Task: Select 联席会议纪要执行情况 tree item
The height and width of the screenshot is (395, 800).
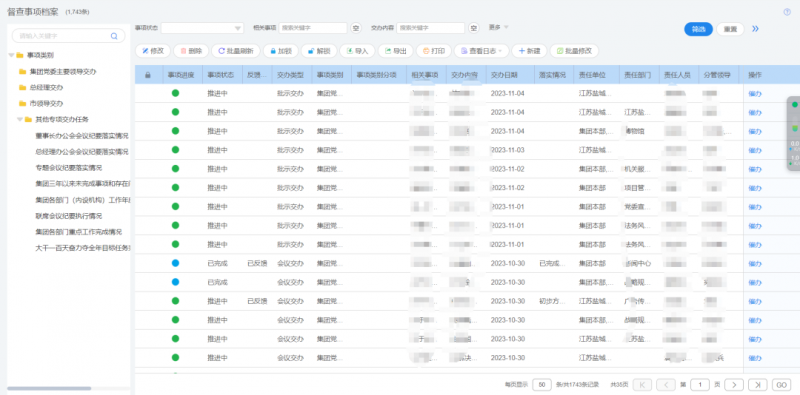Action: coord(69,216)
